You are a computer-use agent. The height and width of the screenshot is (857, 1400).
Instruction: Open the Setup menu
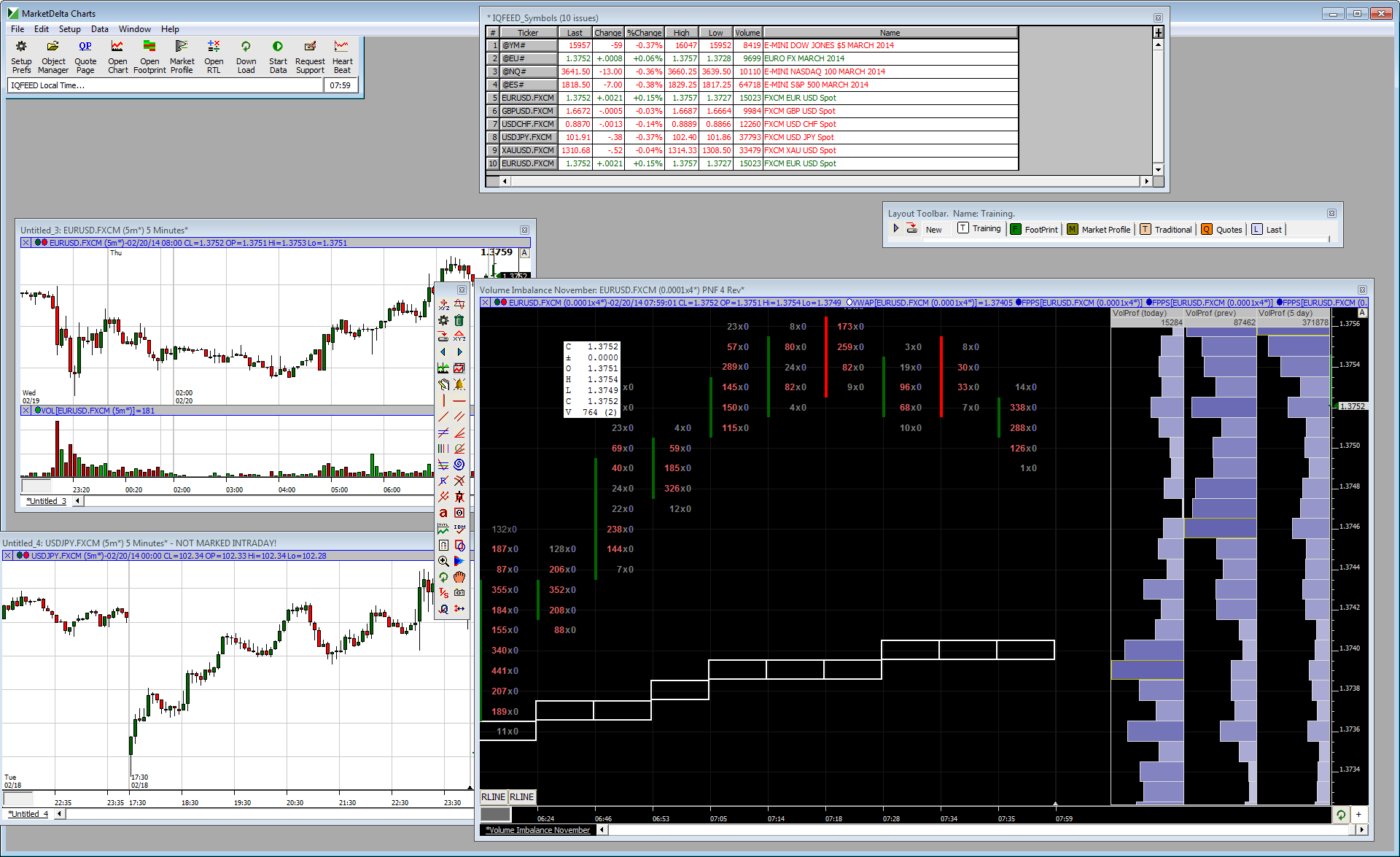pyautogui.click(x=69, y=29)
